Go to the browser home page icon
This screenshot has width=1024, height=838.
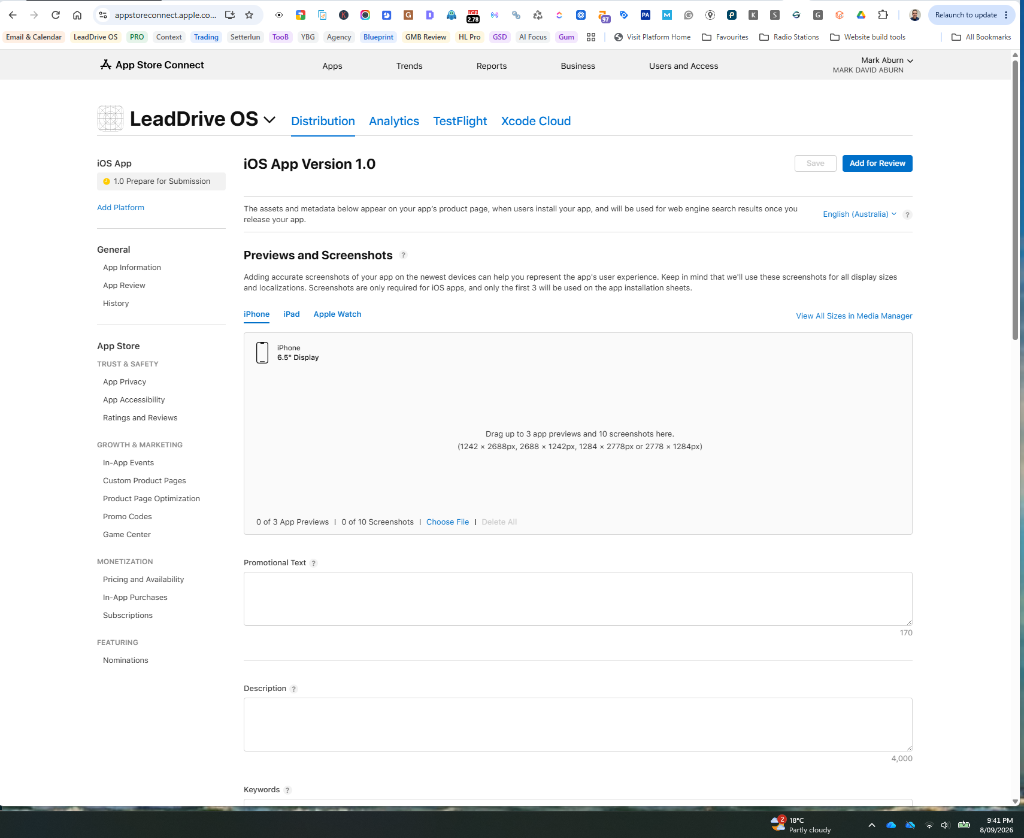coord(77,15)
